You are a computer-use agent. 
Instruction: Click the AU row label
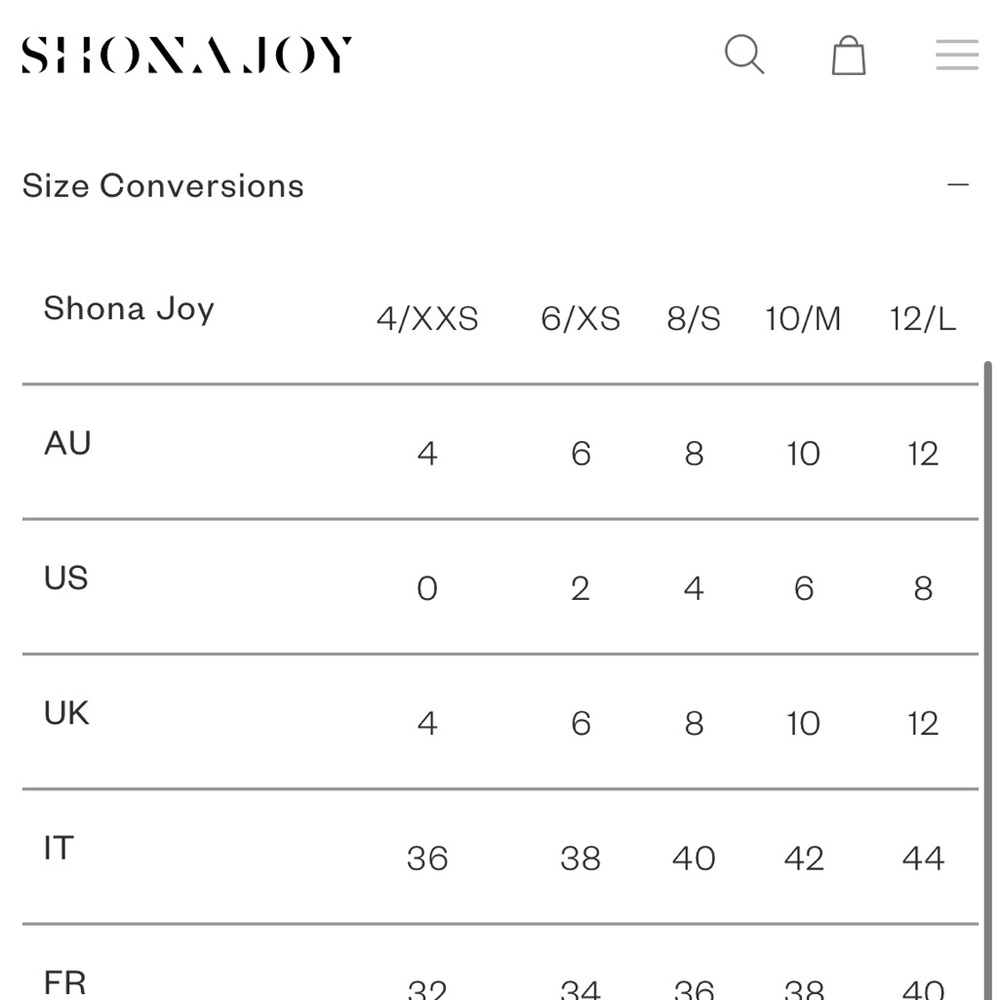(68, 443)
